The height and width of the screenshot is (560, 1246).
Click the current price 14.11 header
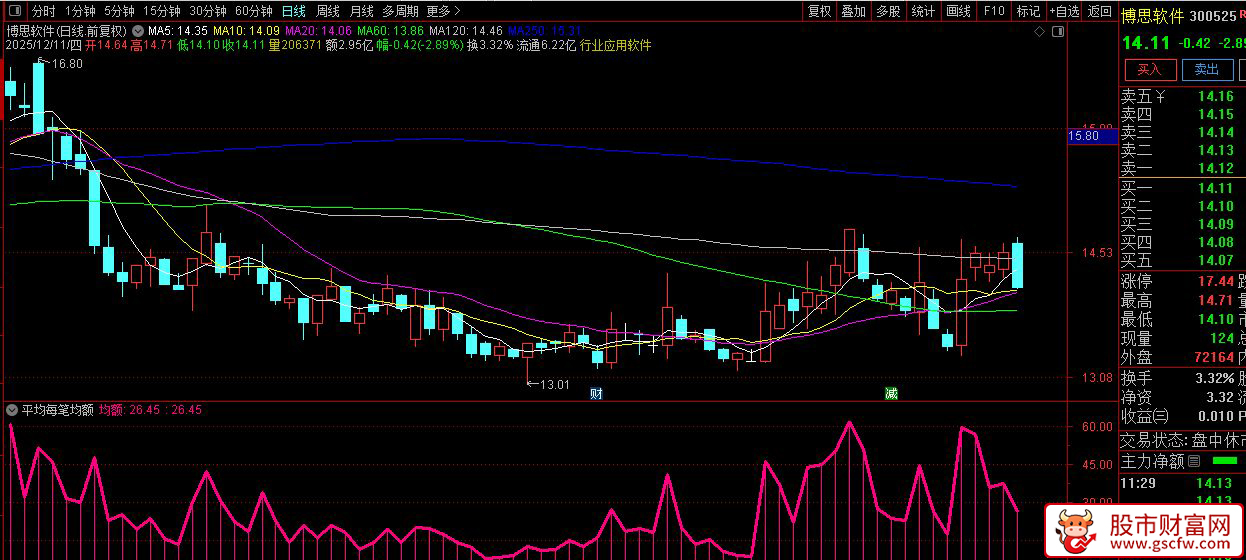tap(1144, 43)
